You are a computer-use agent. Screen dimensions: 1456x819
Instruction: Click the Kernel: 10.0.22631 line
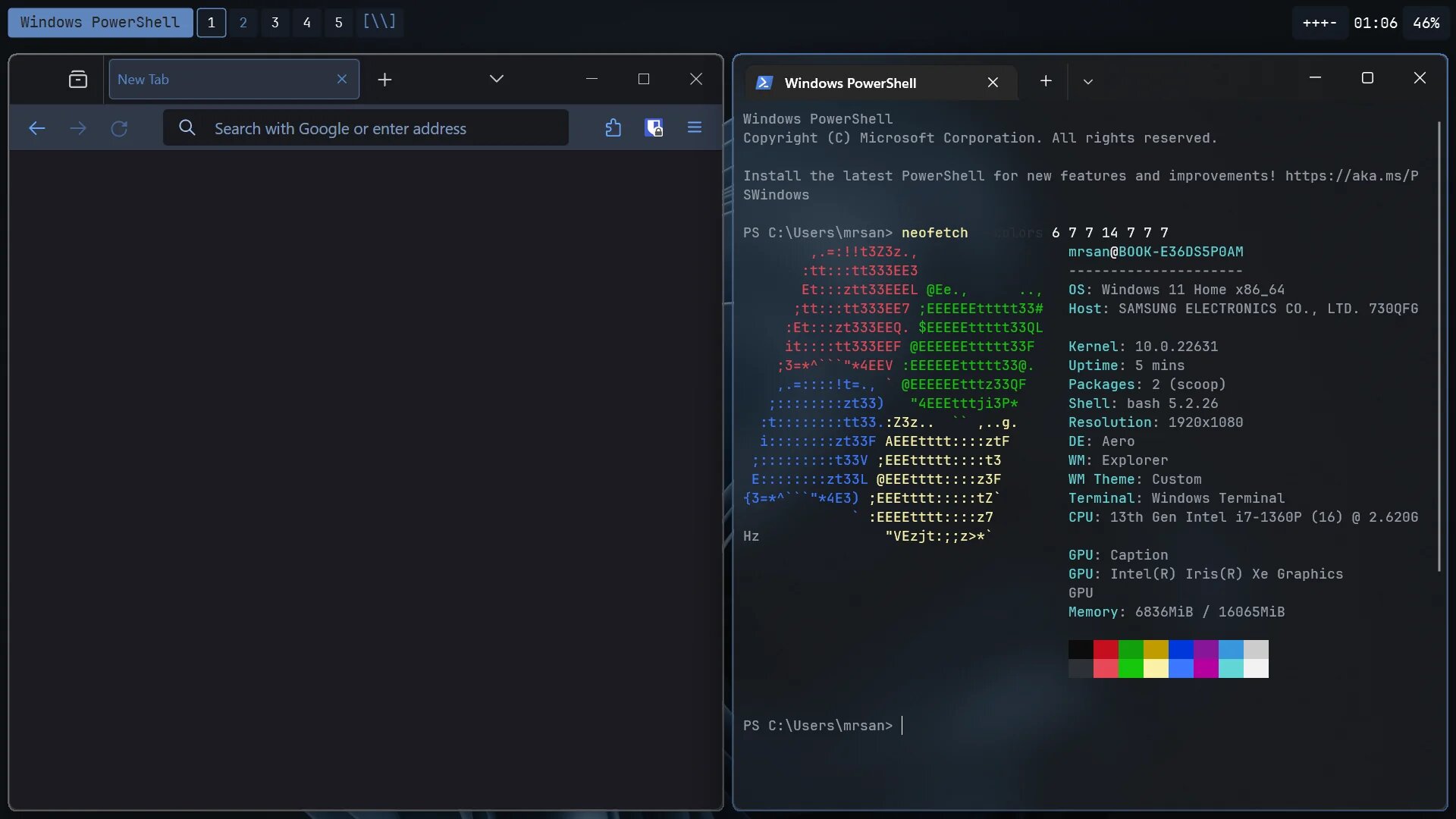coord(1143,347)
